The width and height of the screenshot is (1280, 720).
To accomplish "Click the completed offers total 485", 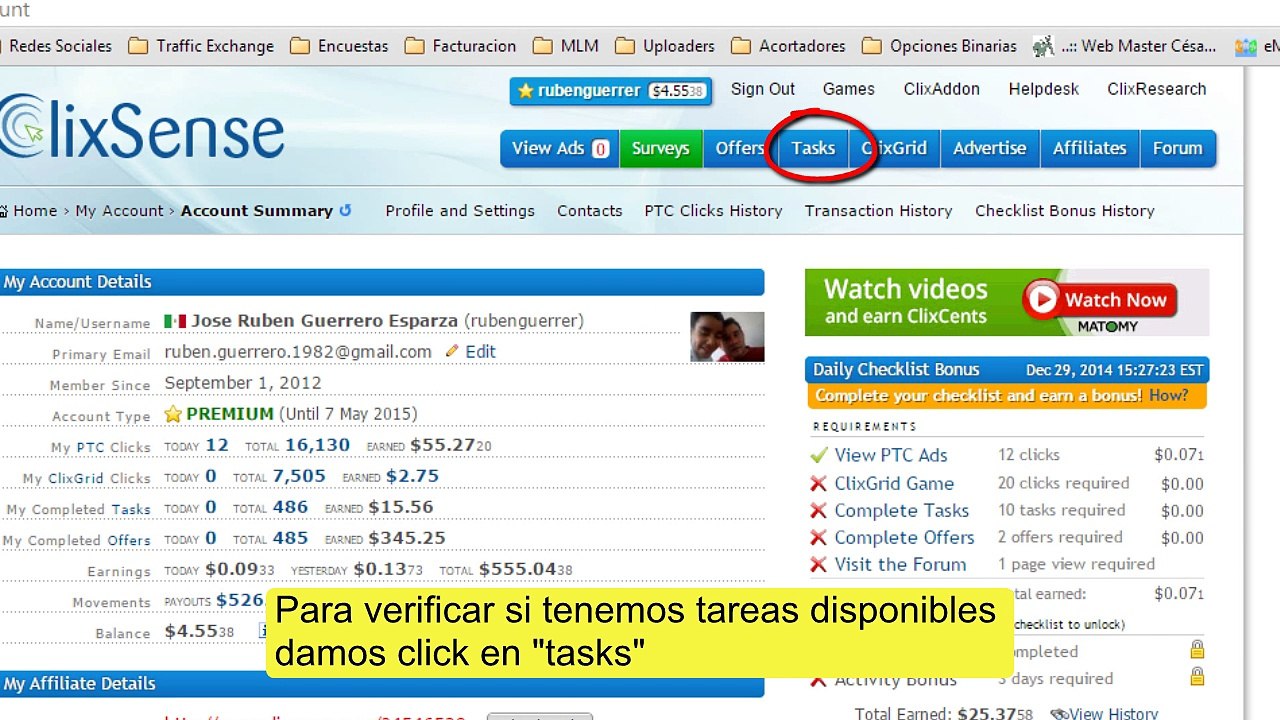I will (x=290, y=539).
